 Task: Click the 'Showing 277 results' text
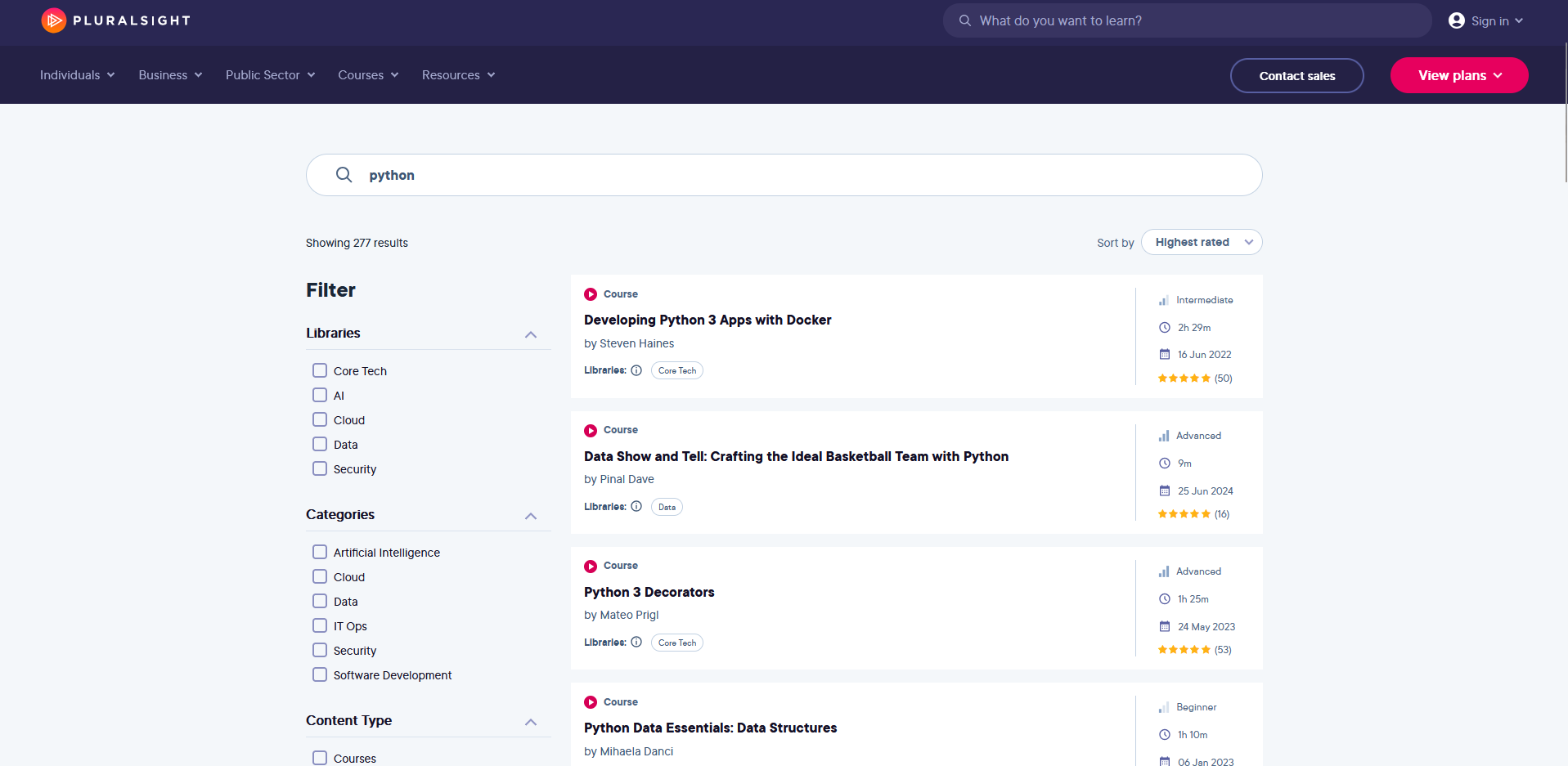click(x=357, y=243)
